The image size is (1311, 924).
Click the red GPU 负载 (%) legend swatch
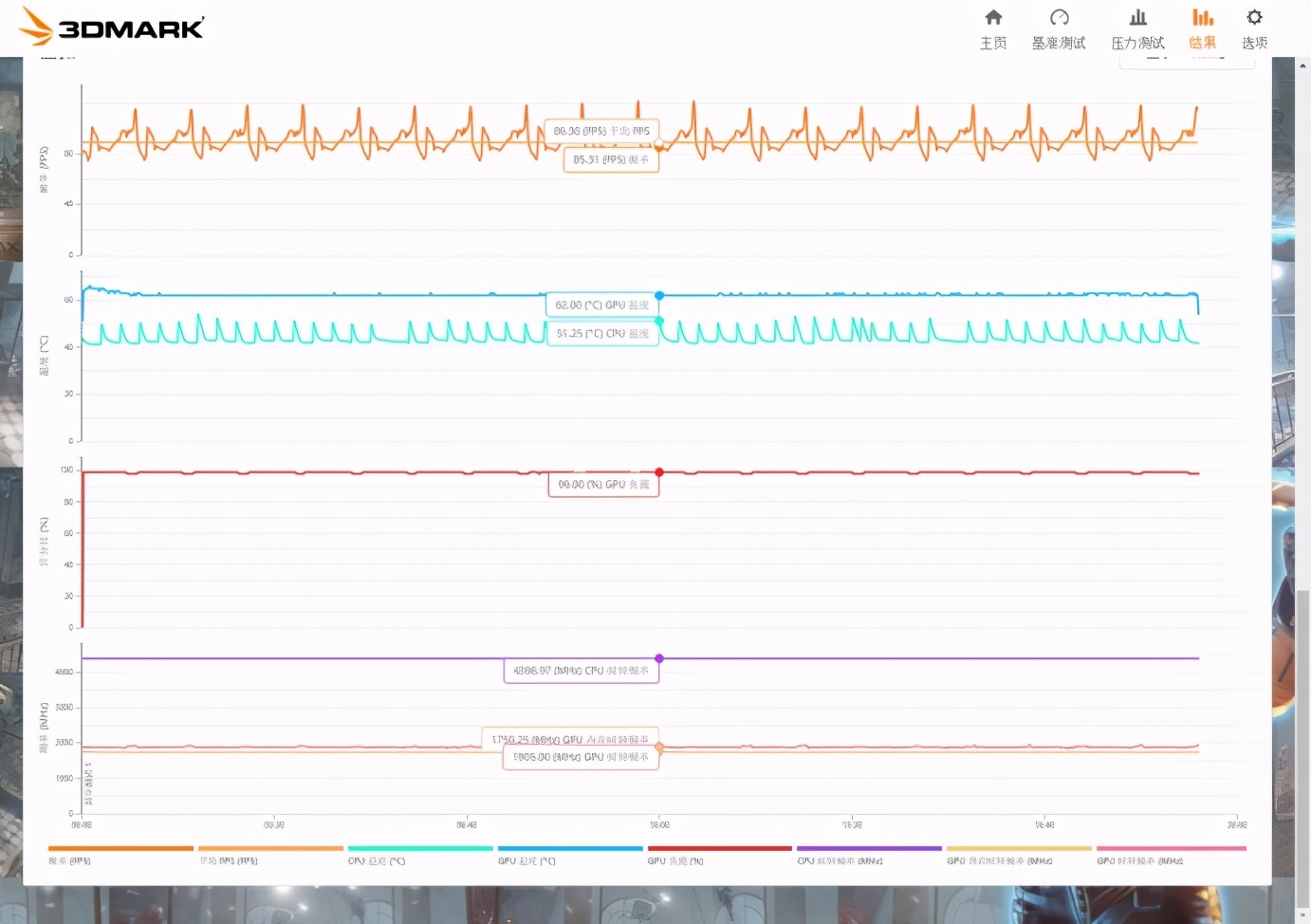[719, 849]
